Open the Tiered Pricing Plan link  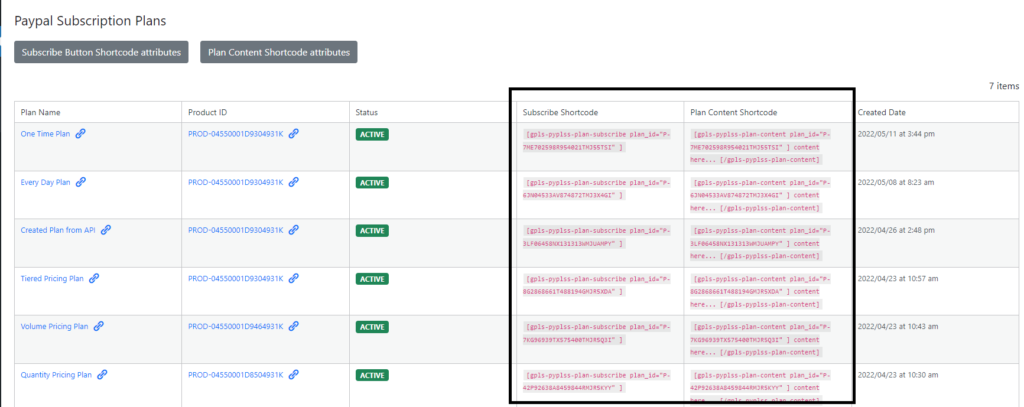pyautogui.click(x=52, y=278)
